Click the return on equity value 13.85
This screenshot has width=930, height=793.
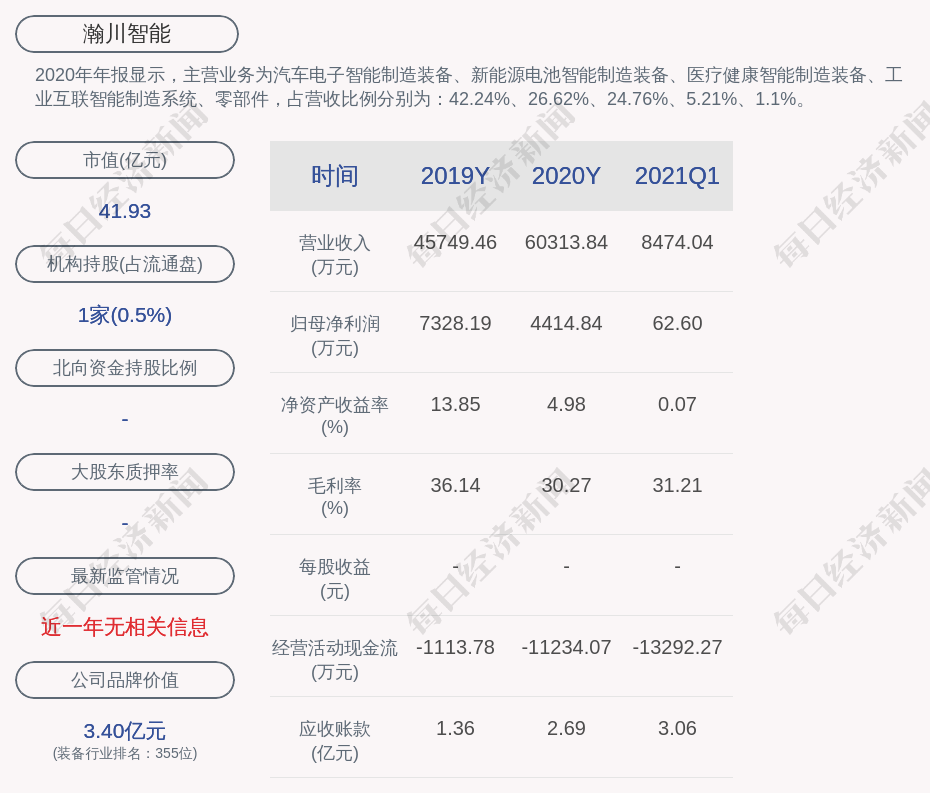pos(455,405)
